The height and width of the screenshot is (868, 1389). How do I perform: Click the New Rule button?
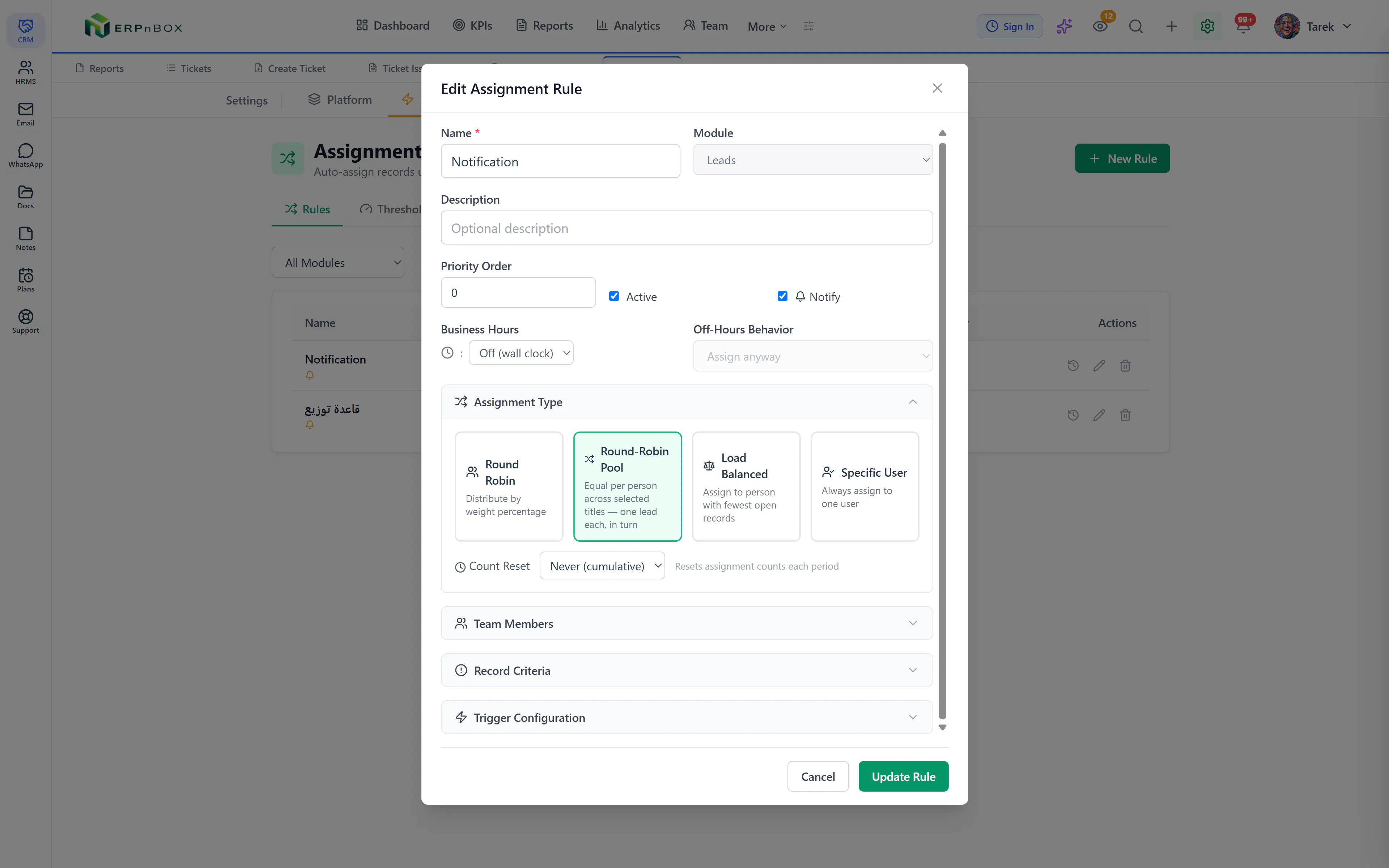[x=1122, y=158]
